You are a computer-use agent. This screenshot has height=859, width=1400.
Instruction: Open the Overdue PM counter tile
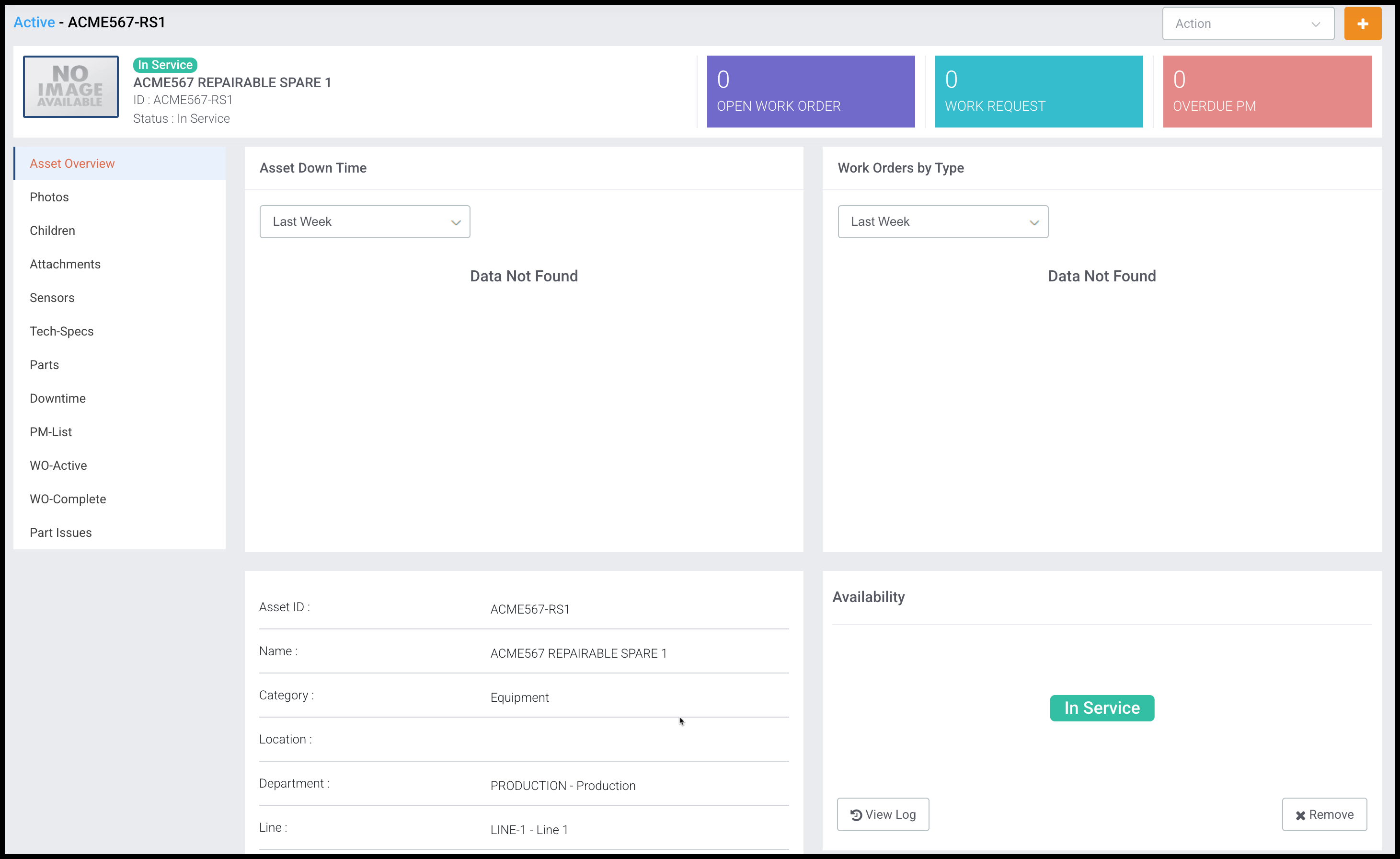(1266, 92)
